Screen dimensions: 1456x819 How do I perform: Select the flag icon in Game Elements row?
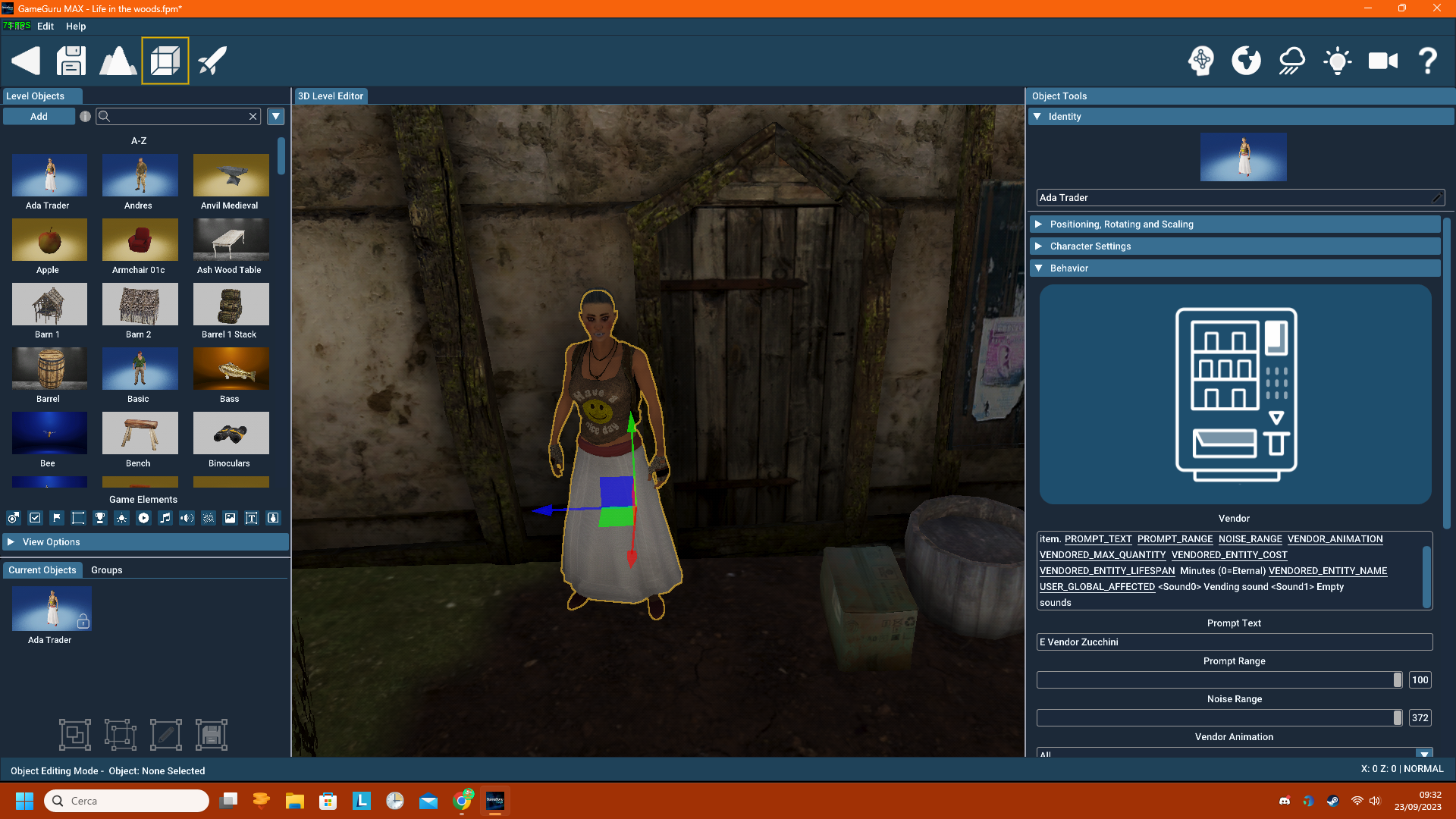click(56, 518)
